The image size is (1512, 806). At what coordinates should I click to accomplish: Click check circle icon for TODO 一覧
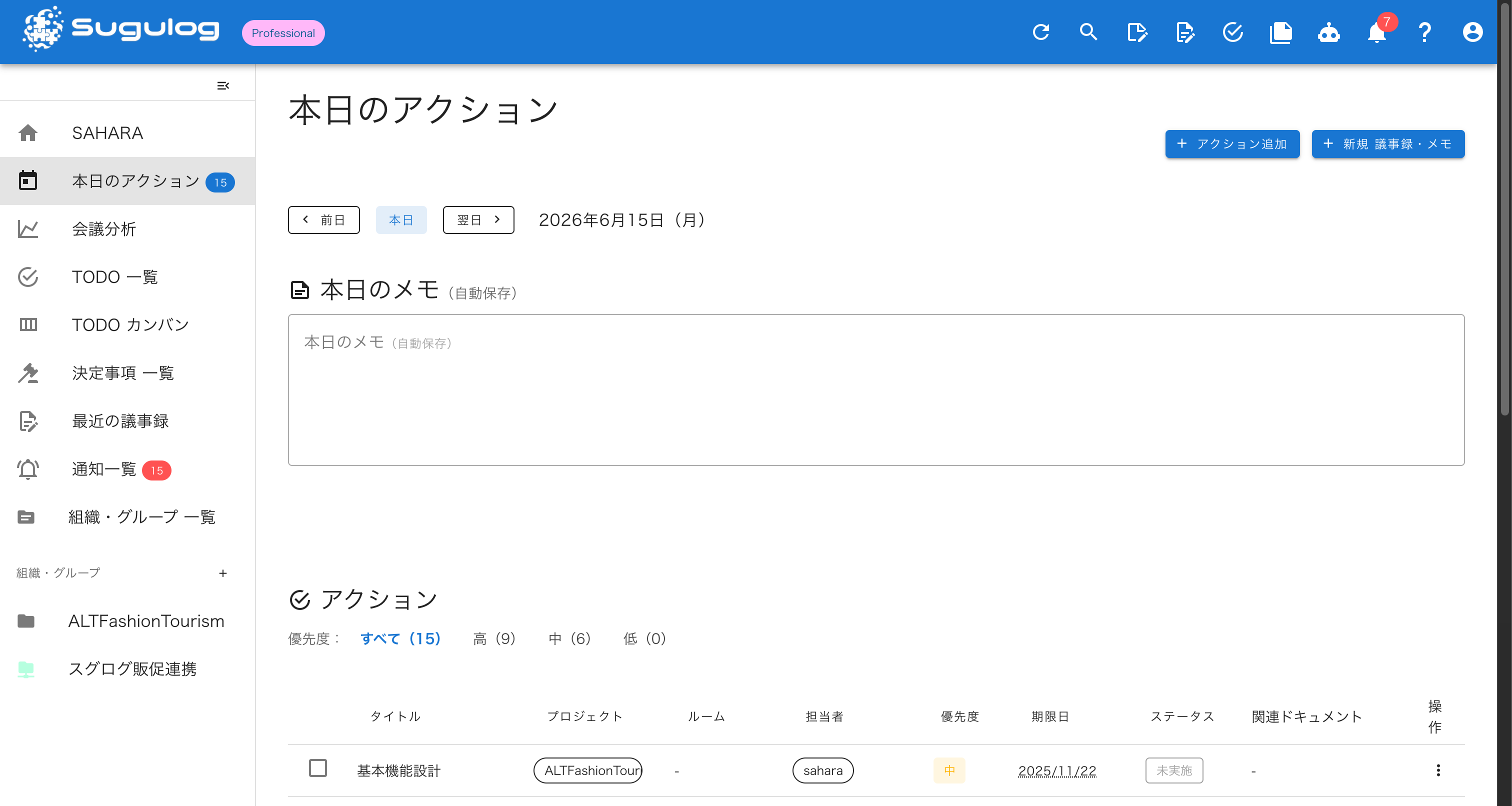coord(27,277)
